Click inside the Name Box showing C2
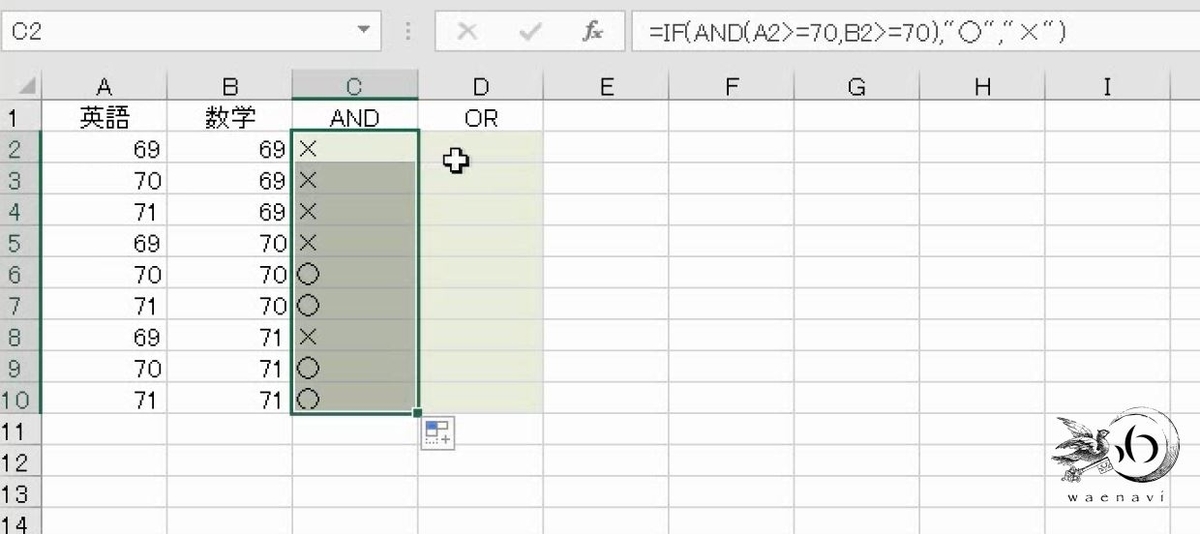This screenshot has width=1200, height=534. point(178,32)
